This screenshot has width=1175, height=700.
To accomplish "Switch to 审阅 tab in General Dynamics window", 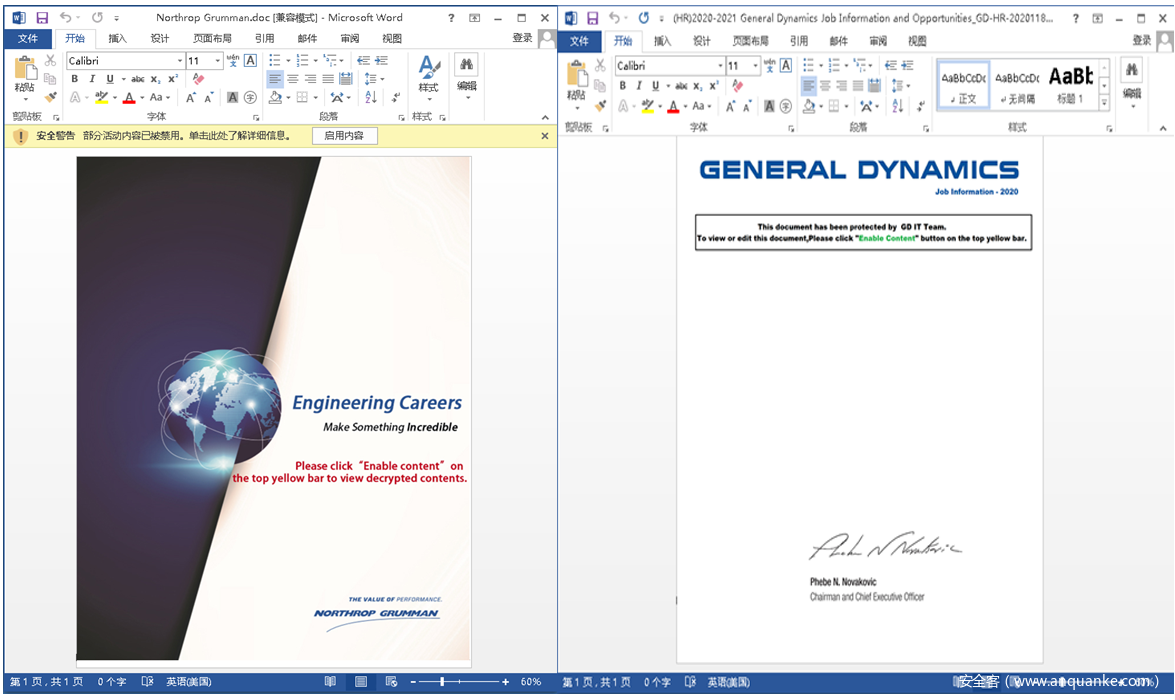I will coord(878,41).
